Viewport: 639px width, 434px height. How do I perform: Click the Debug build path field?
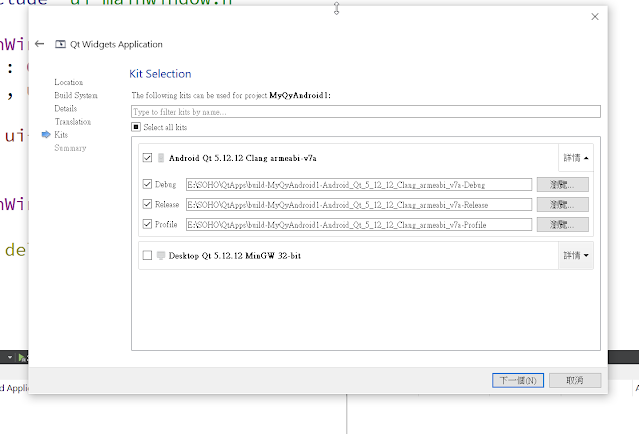[359, 185]
